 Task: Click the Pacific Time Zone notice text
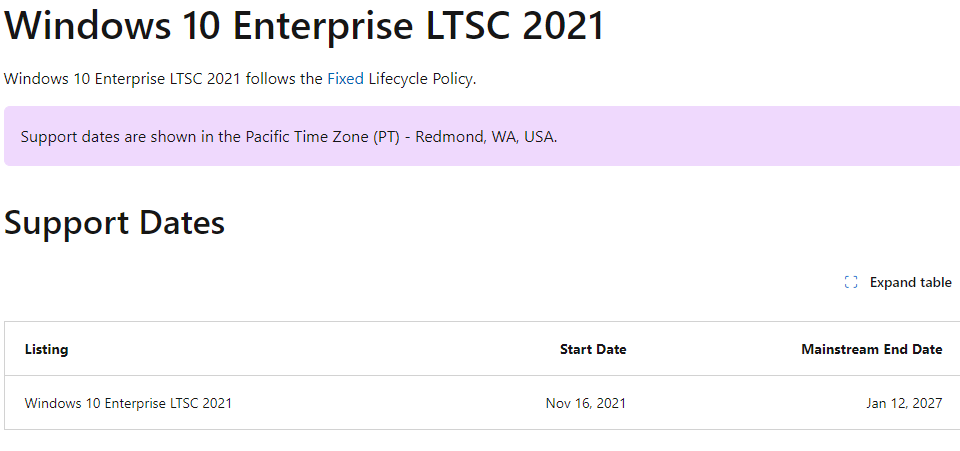[x=289, y=136]
